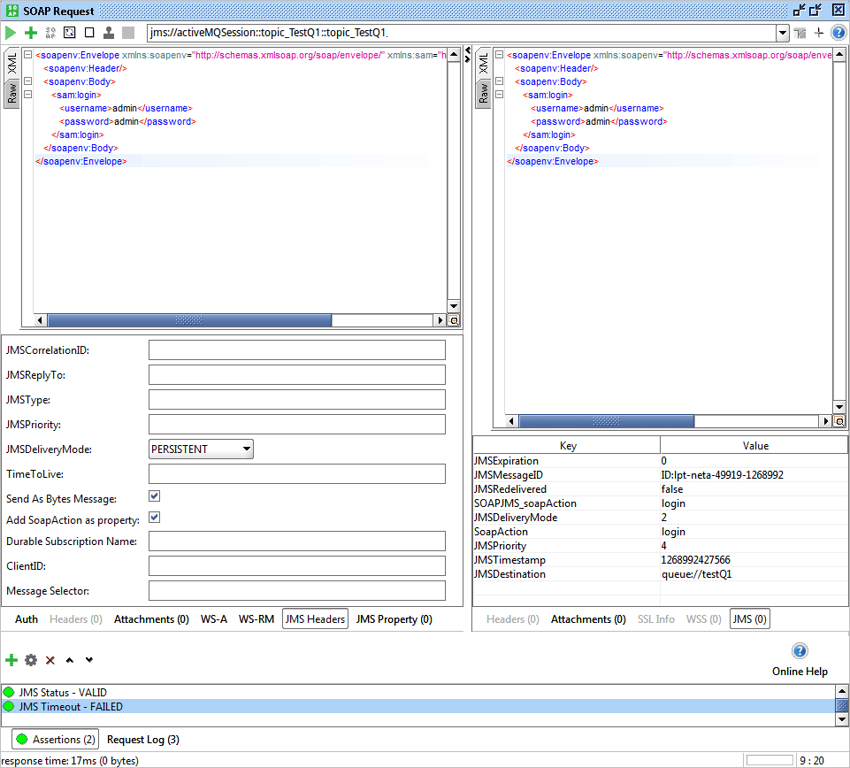
Task: Collapse the soapenv:Body node in request
Action: (x=28, y=82)
